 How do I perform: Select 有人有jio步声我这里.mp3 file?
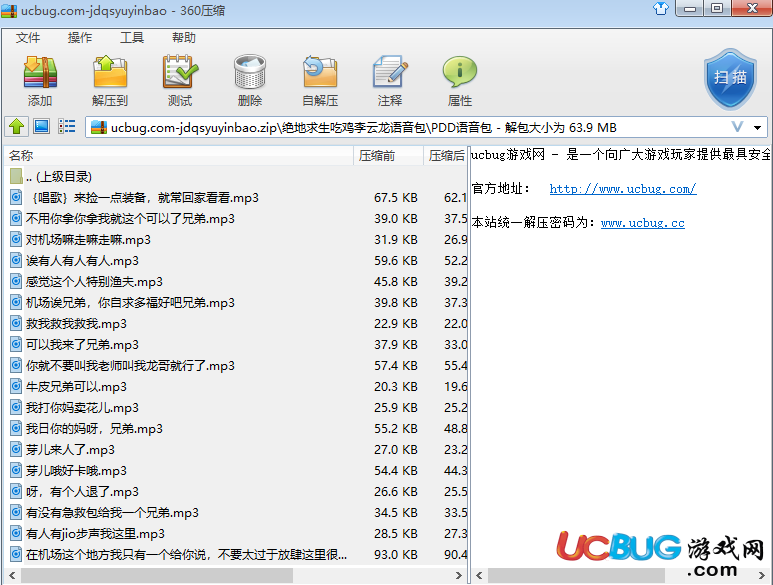click(236, 534)
